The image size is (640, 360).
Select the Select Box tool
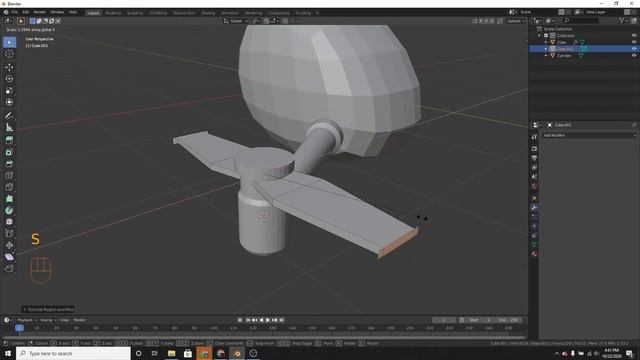coord(9,42)
